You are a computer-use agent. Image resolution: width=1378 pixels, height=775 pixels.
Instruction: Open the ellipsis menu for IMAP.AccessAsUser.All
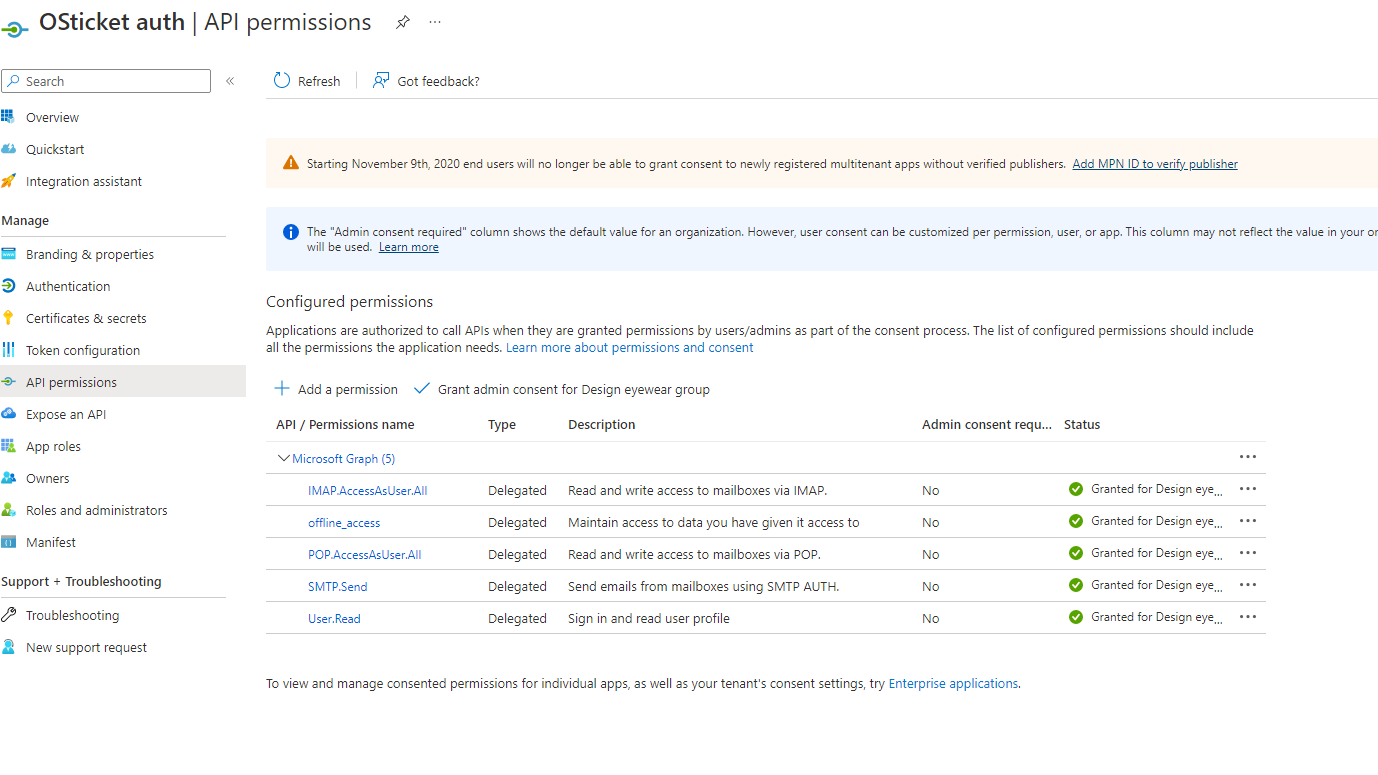[1247, 489]
